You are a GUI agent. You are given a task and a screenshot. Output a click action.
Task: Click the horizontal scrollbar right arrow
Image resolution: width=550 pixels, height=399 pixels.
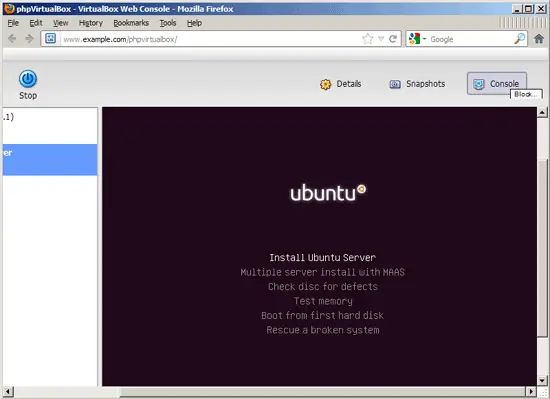[531, 392]
